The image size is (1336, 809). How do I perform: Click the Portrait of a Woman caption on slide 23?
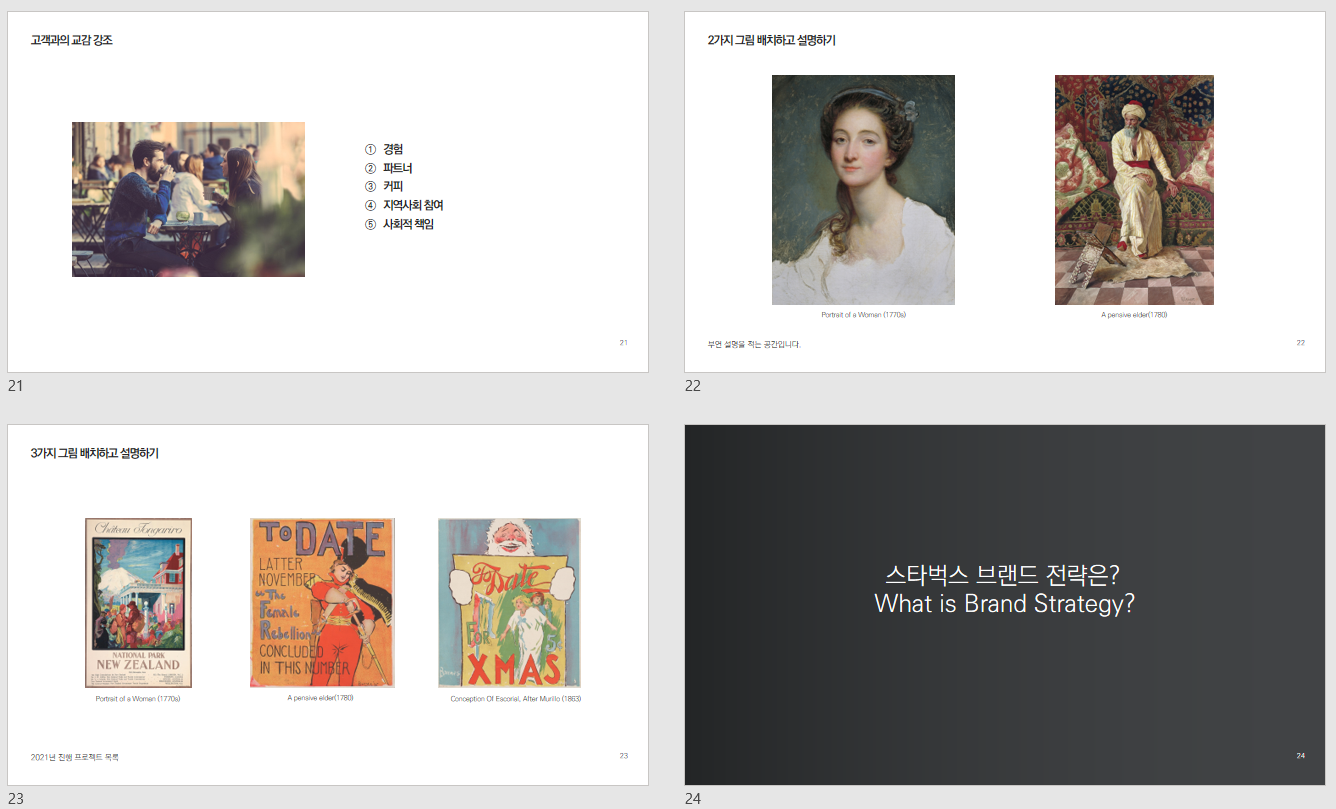pos(138,699)
